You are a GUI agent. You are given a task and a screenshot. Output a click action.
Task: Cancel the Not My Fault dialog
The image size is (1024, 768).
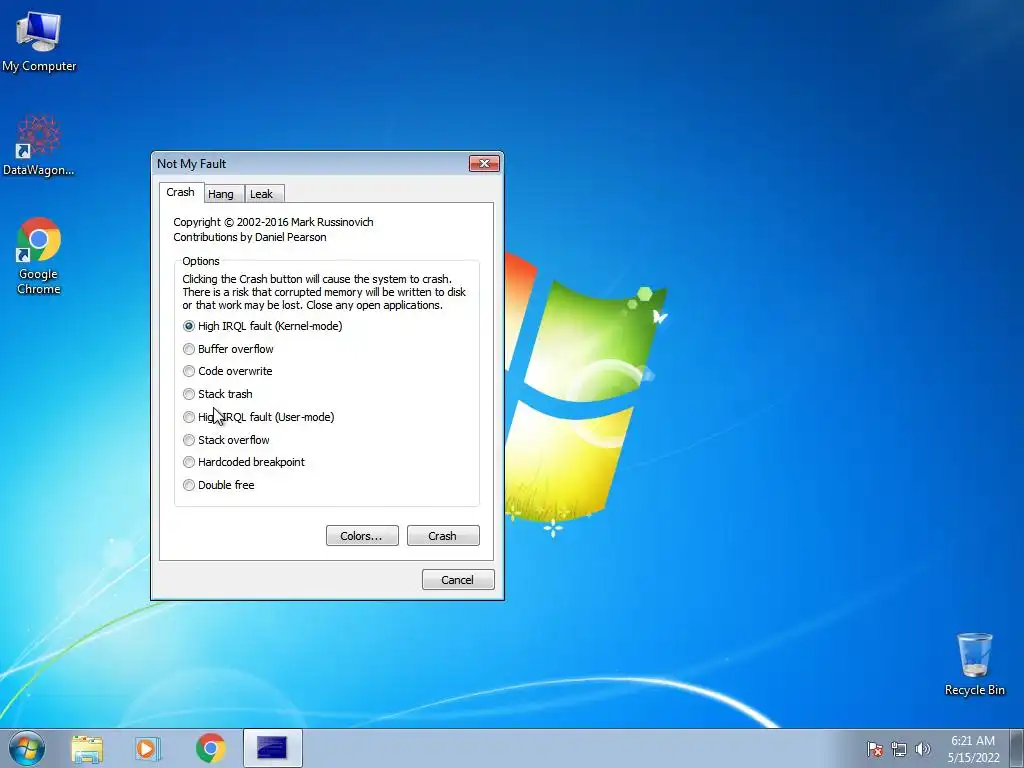click(458, 579)
